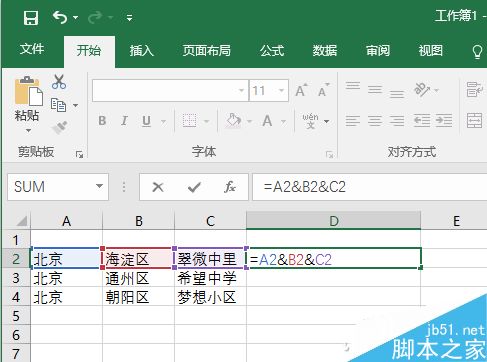
Task: Click the Middle Align icon
Action: pos(375,89)
